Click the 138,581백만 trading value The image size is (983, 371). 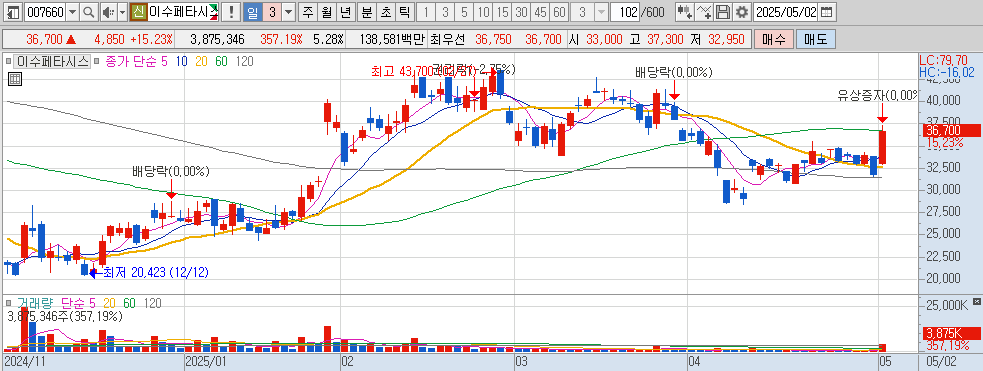[392, 39]
